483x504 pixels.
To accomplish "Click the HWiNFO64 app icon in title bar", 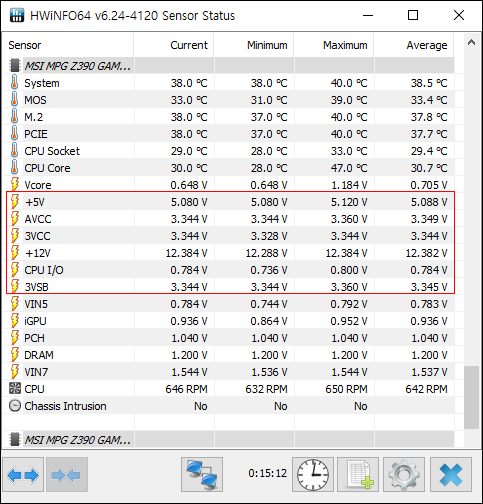I will coord(16,15).
